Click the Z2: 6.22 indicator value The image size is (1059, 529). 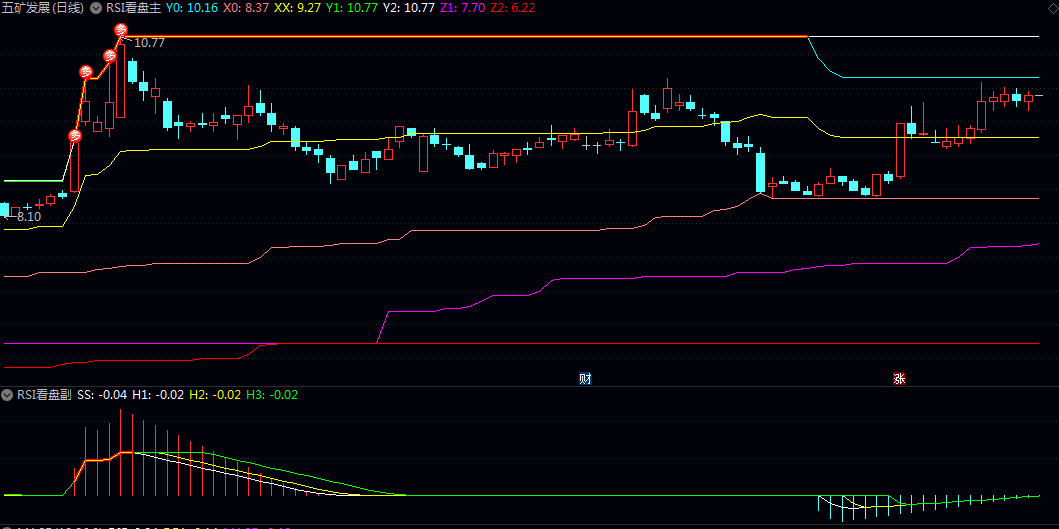coord(513,8)
